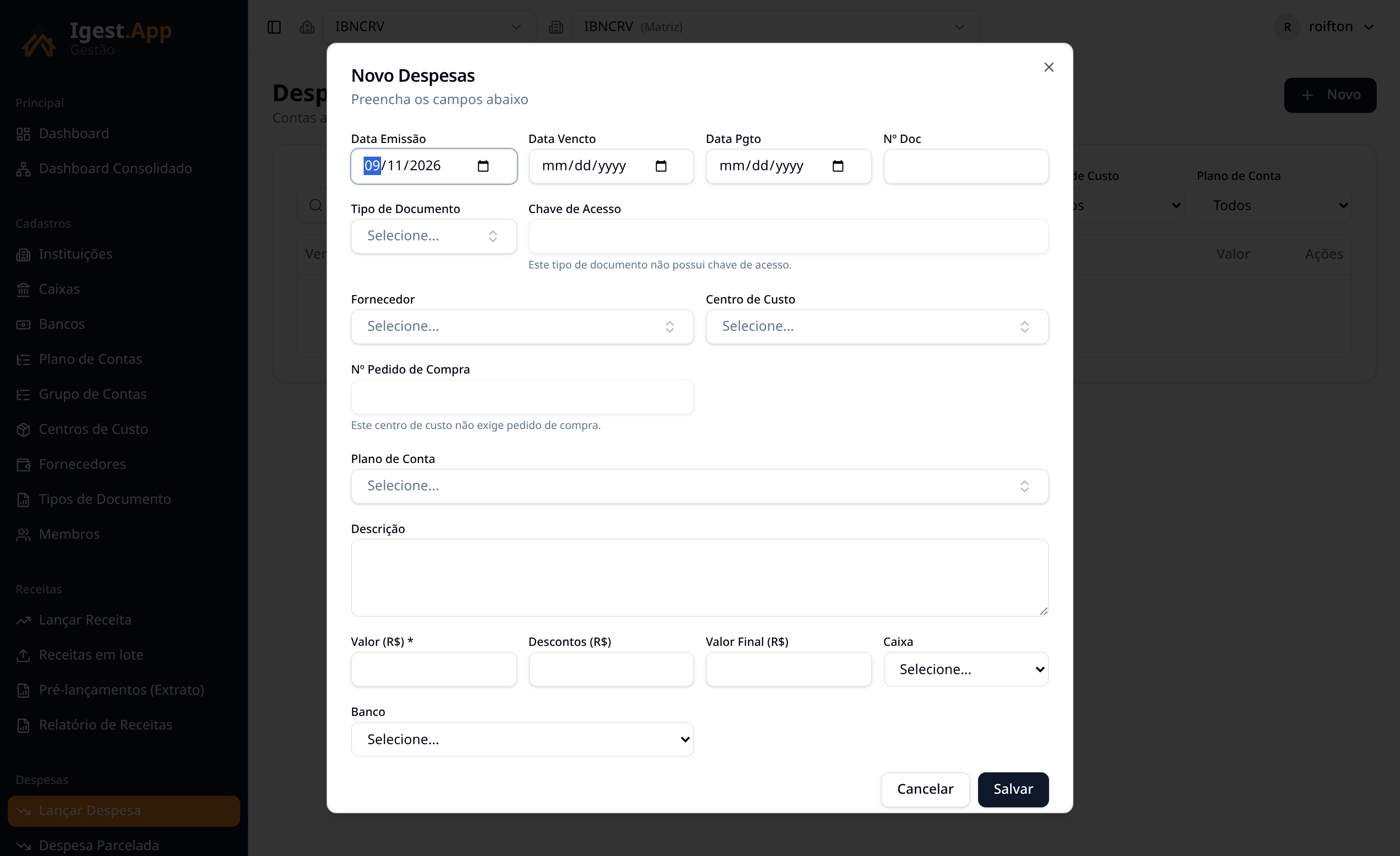Open the Tipo de Documento dropdown
Screen dimensions: 1400x856
[434, 236]
